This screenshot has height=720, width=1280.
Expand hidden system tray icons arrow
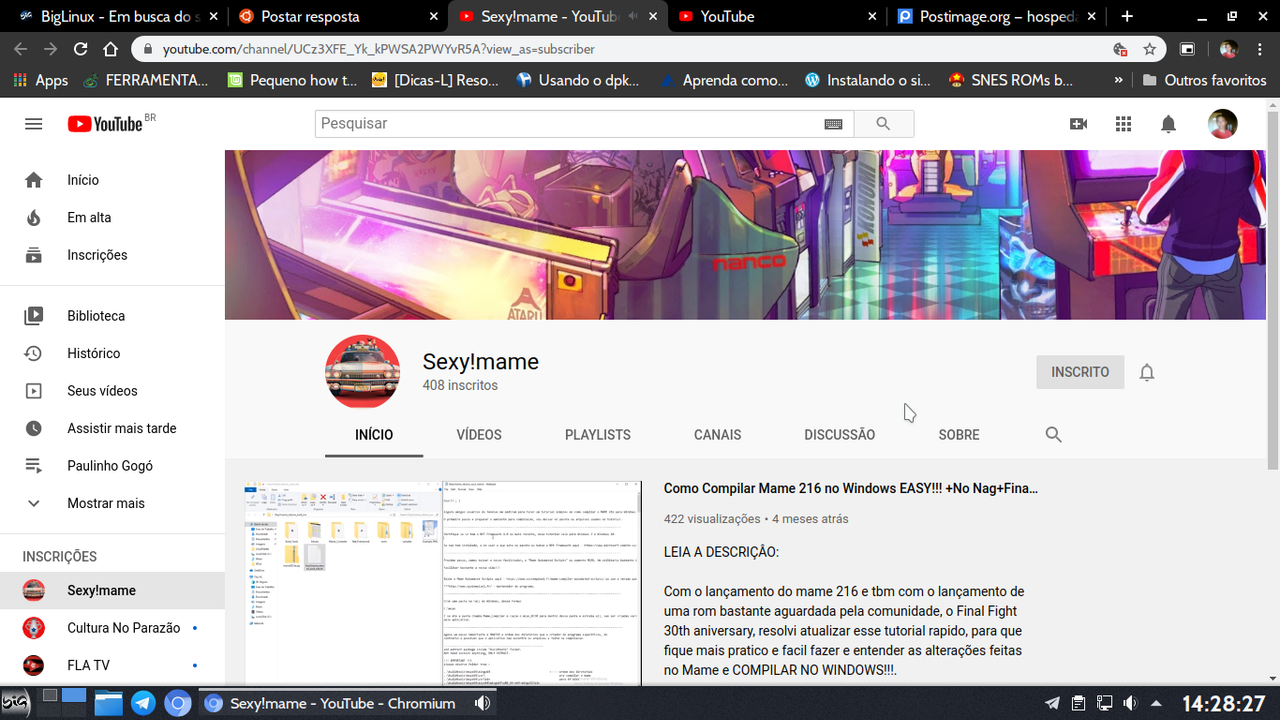click(1156, 703)
